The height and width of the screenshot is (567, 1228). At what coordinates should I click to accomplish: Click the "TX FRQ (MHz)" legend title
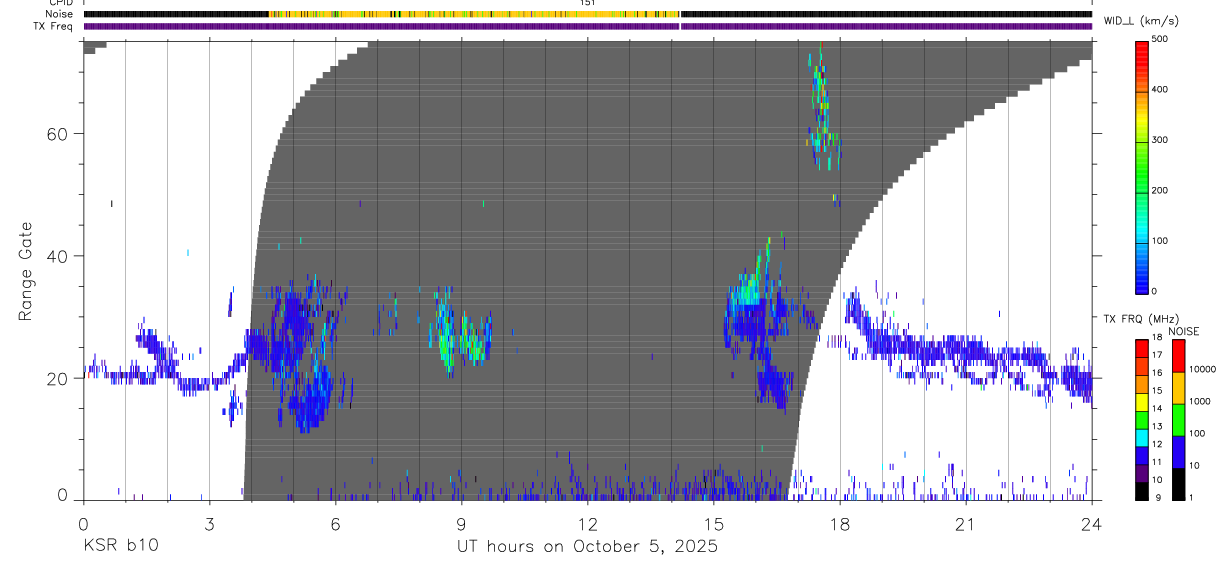click(1139, 319)
